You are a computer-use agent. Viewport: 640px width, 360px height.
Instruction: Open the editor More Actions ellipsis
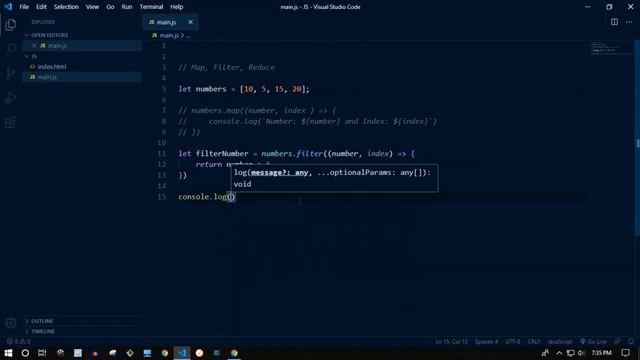(x=629, y=22)
